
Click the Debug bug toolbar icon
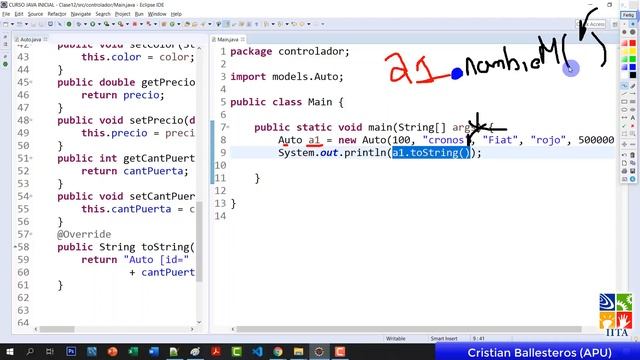click(79, 24)
